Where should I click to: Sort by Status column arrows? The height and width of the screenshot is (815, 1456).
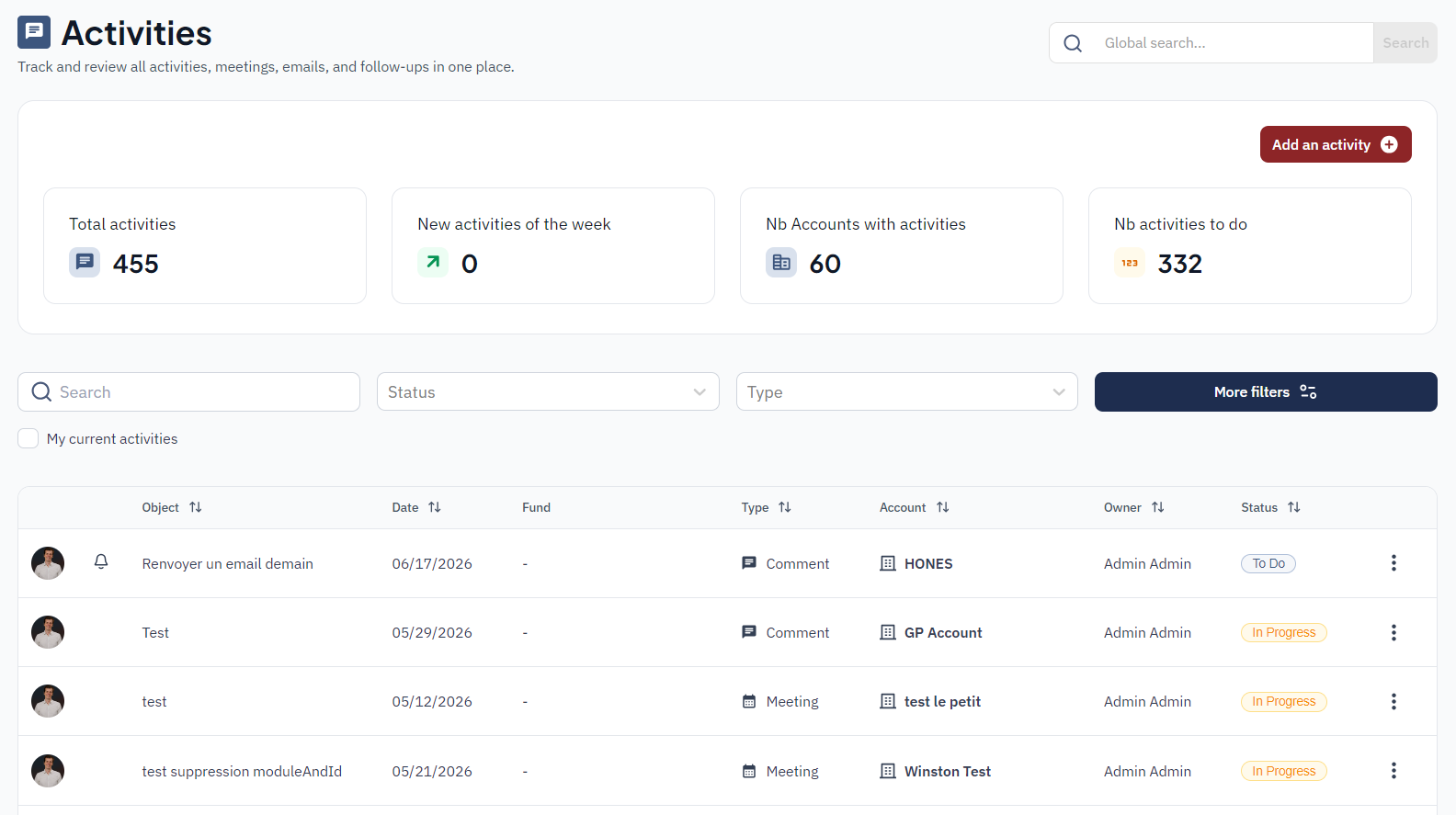coord(1293,507)
